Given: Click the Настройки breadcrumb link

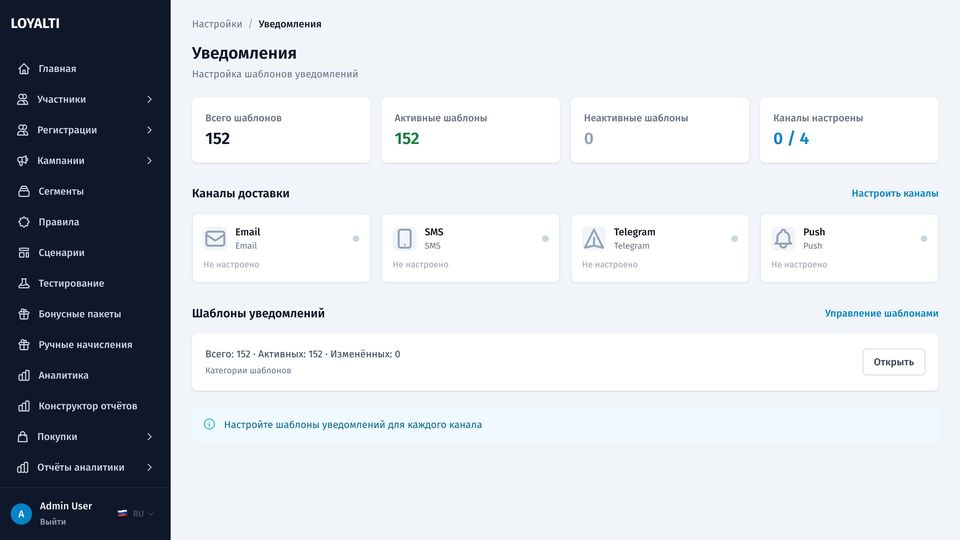Looking at the screenshot, I should 217,24.
